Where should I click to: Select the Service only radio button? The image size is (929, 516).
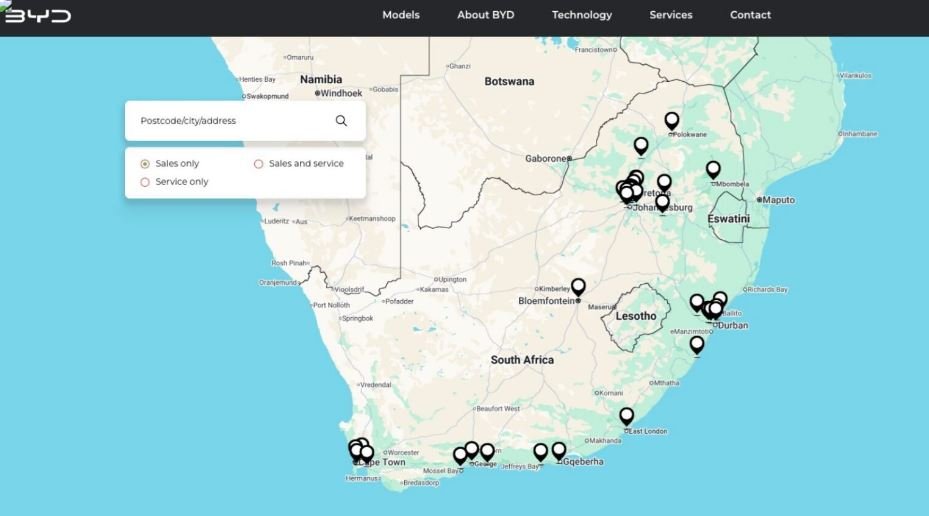pos(145,182)
